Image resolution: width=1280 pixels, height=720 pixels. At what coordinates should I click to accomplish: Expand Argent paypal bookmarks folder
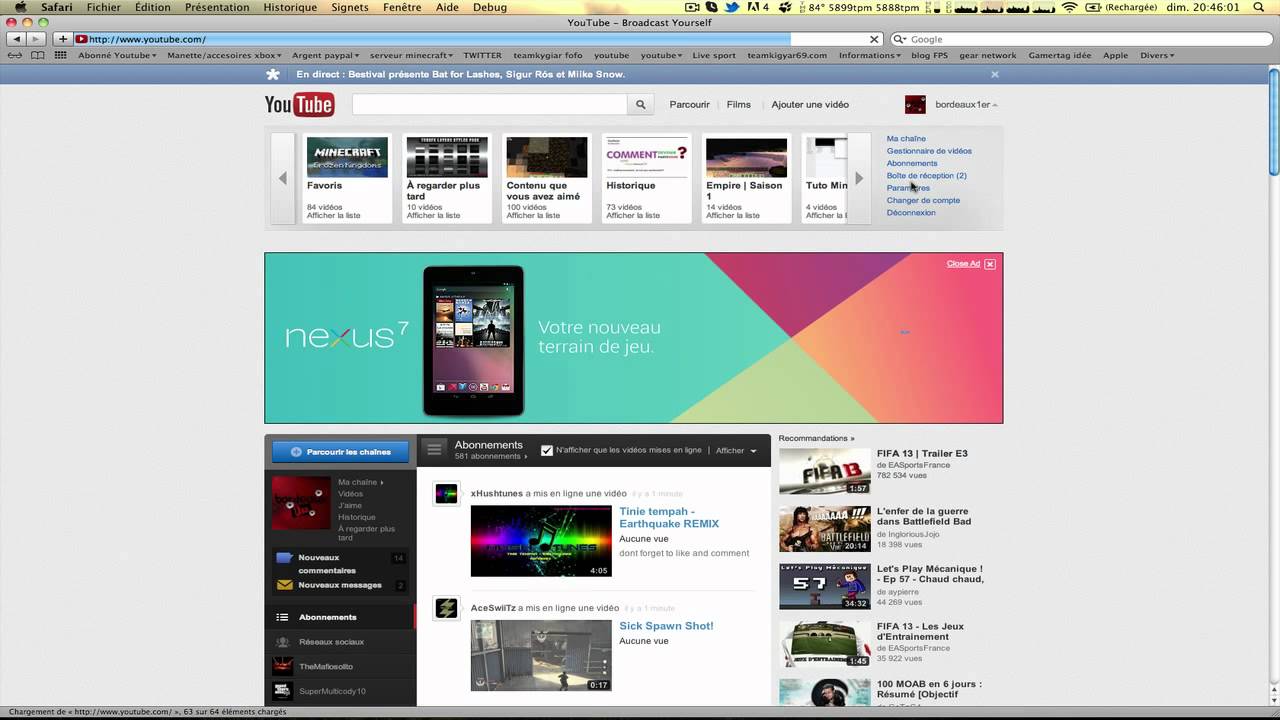(x=326, y=55)
